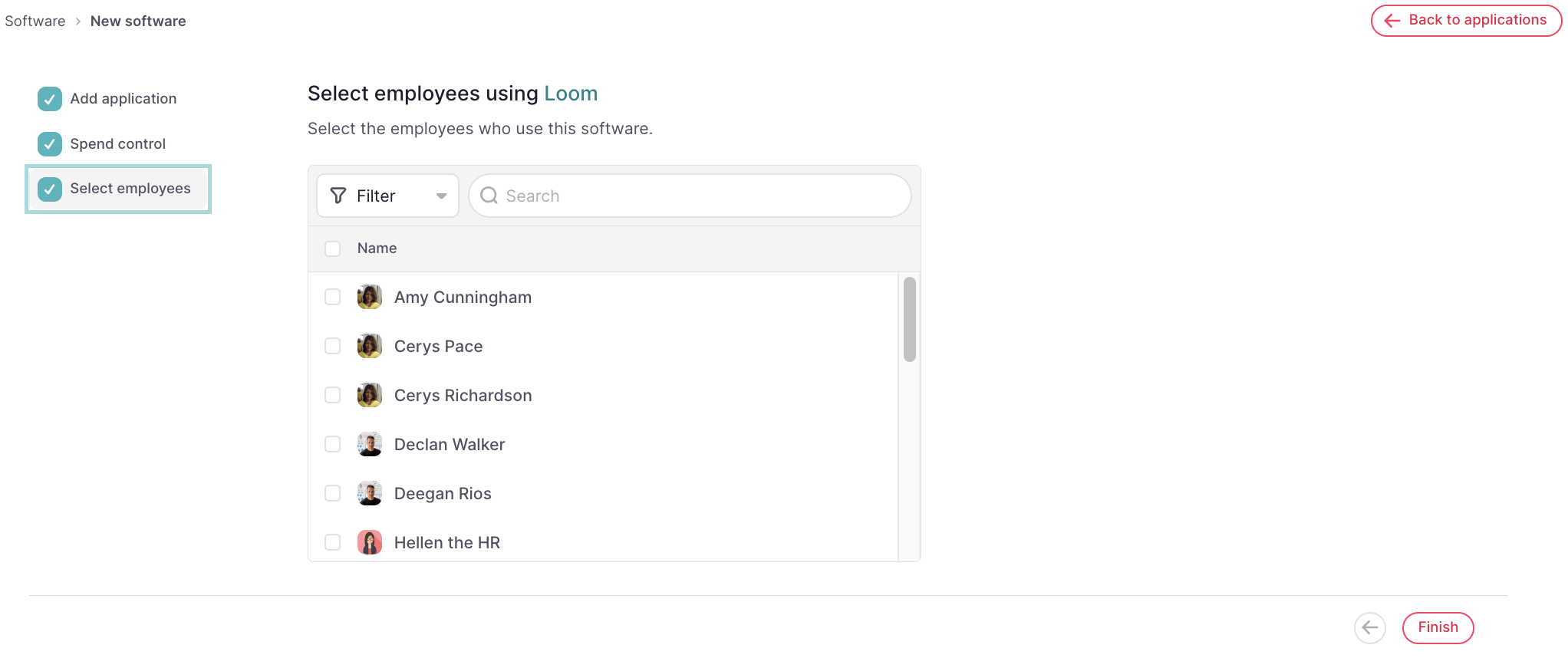Viewport: 1568px width, 658px height.
Task: Click the Filter dropdown caret arrow
Action: (441, 196)
